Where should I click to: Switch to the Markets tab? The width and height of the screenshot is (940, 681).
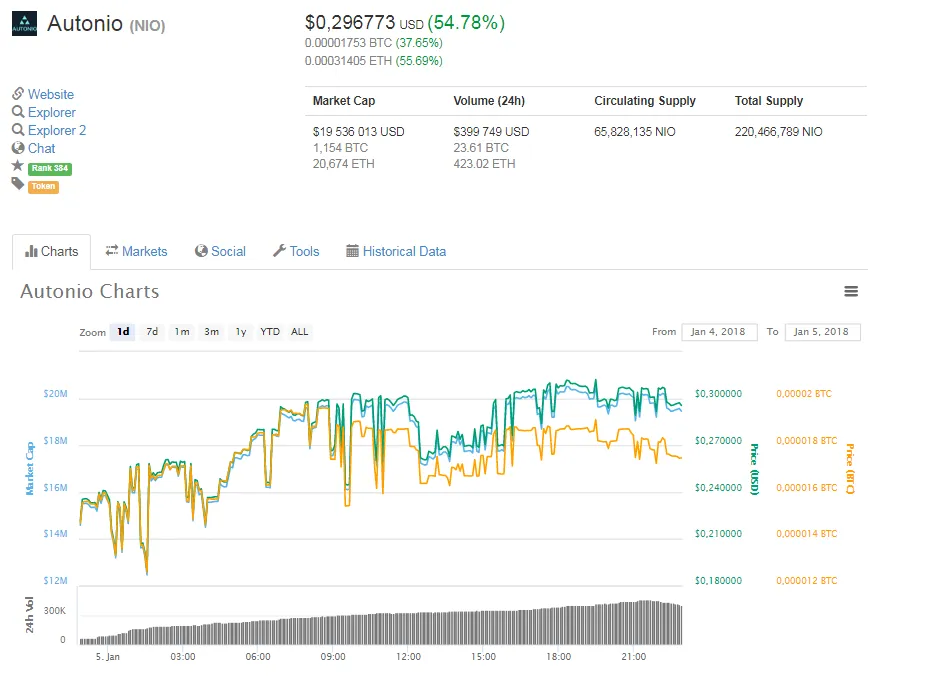(x=137, y=252)
